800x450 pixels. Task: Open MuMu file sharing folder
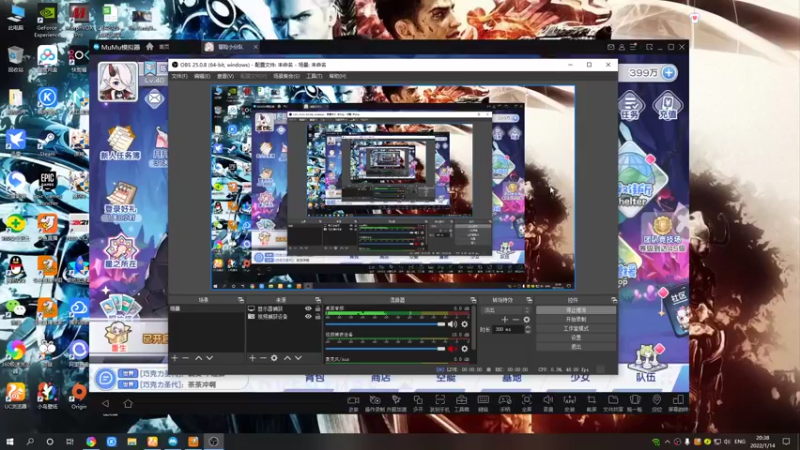pyautogui.click(x=613, y=403)
